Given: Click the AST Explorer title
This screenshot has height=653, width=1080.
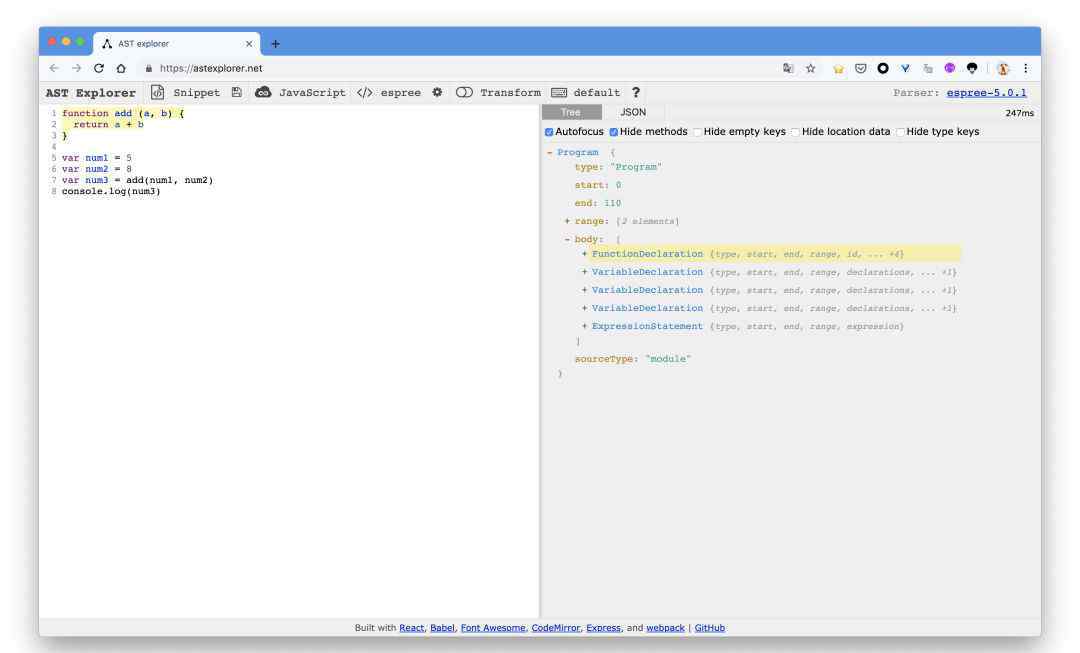Looking at the screenshot, I should pos(90,92).
